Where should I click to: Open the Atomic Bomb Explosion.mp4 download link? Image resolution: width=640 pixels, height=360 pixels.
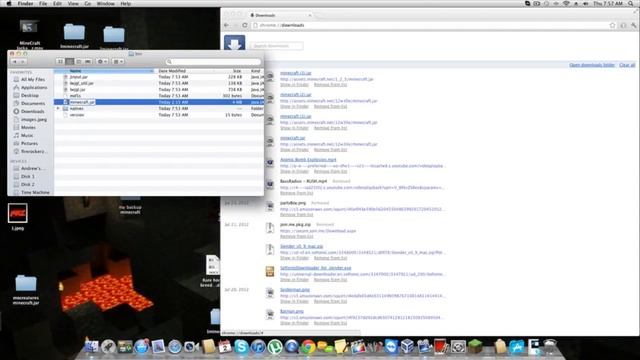(x=308, y=160)
